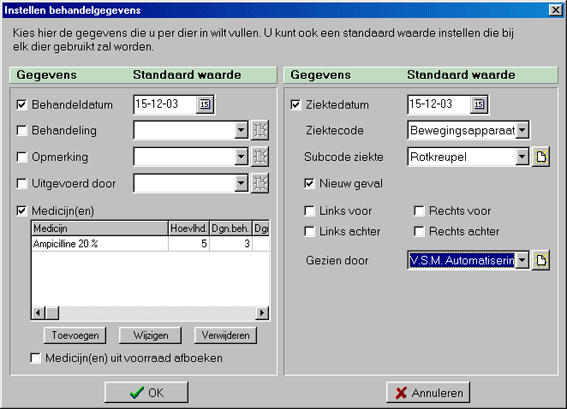The image size is (567, 409).
Task: Open the Subcode ziekte dropdown list
Action: [522, 157]
